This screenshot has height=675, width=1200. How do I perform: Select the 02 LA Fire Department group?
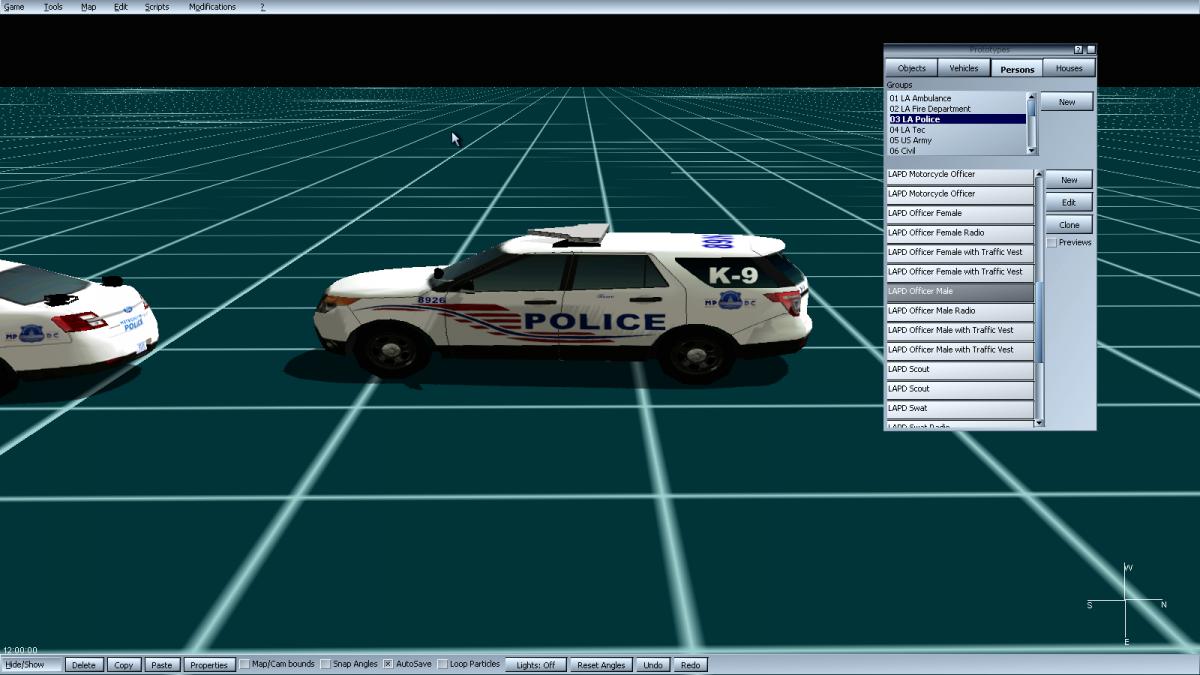pyautogui.click(x=957, y=109)
